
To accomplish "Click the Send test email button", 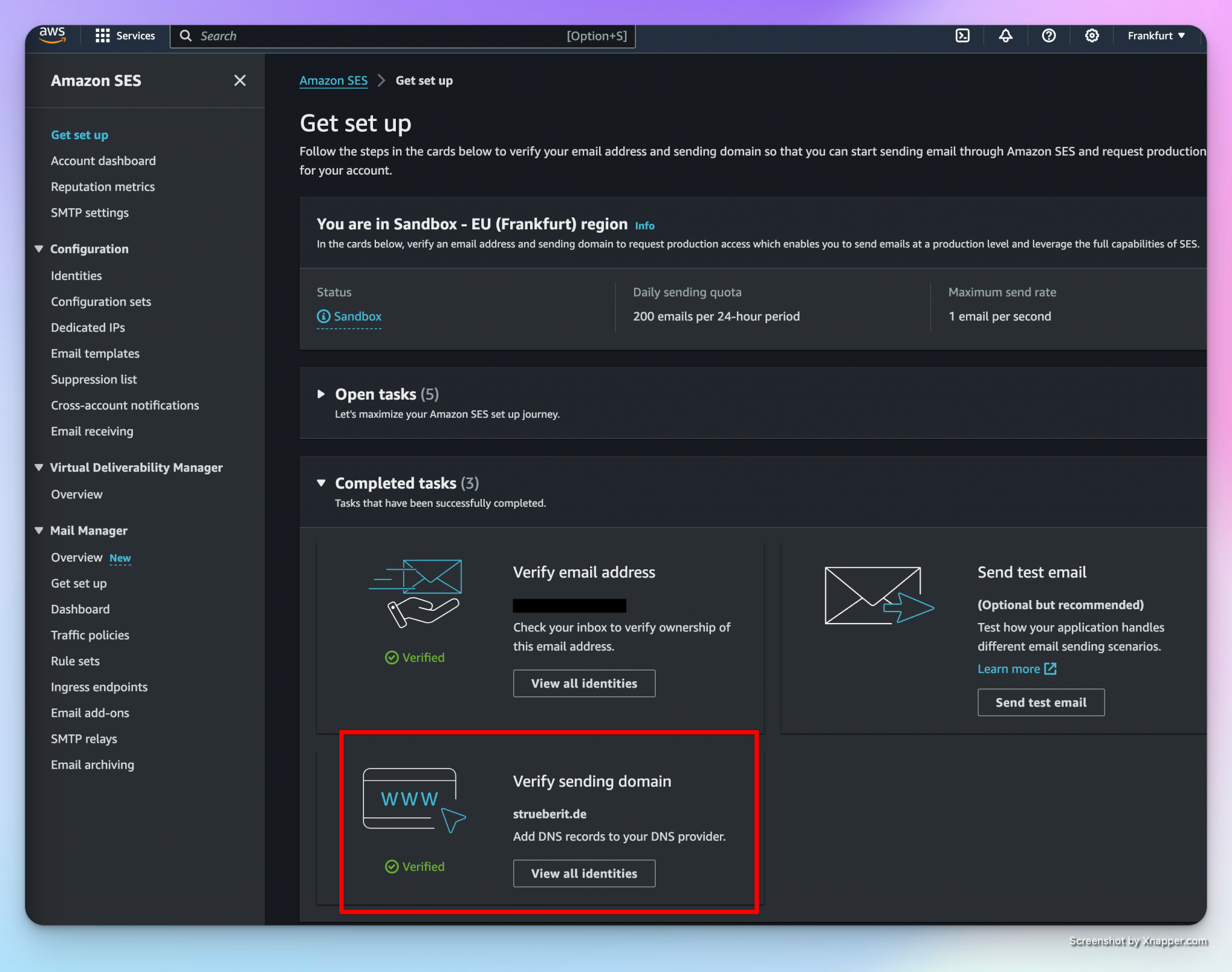I will [1040, 702].
